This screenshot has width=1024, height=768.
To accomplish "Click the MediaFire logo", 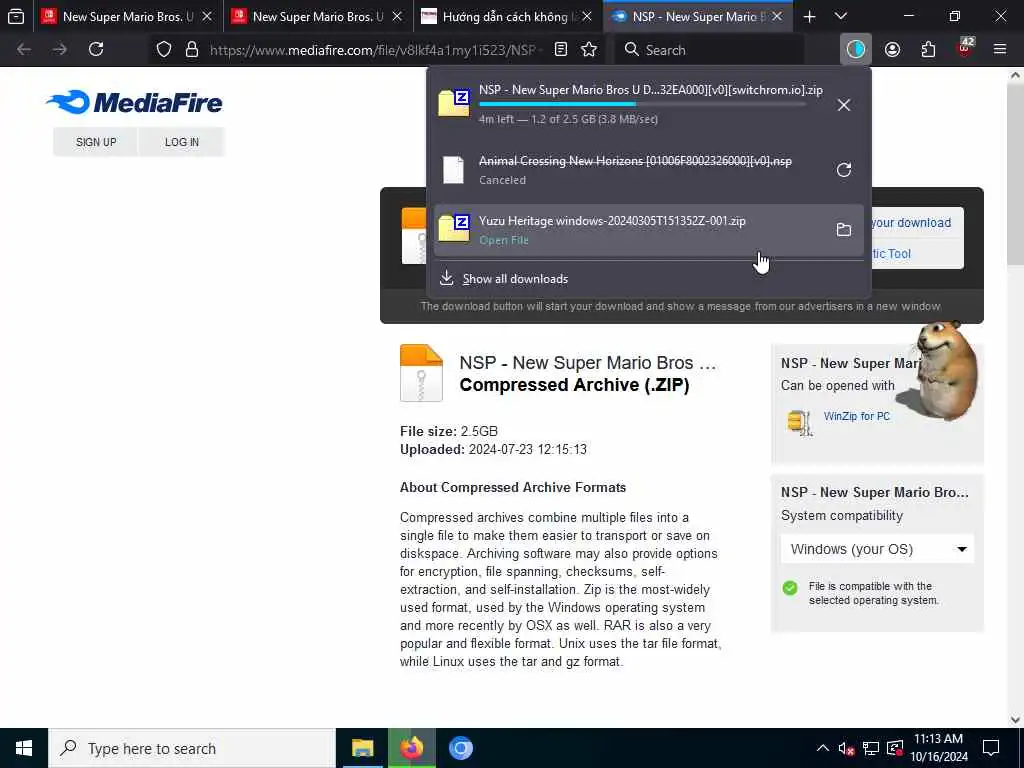I will (135, 103).
